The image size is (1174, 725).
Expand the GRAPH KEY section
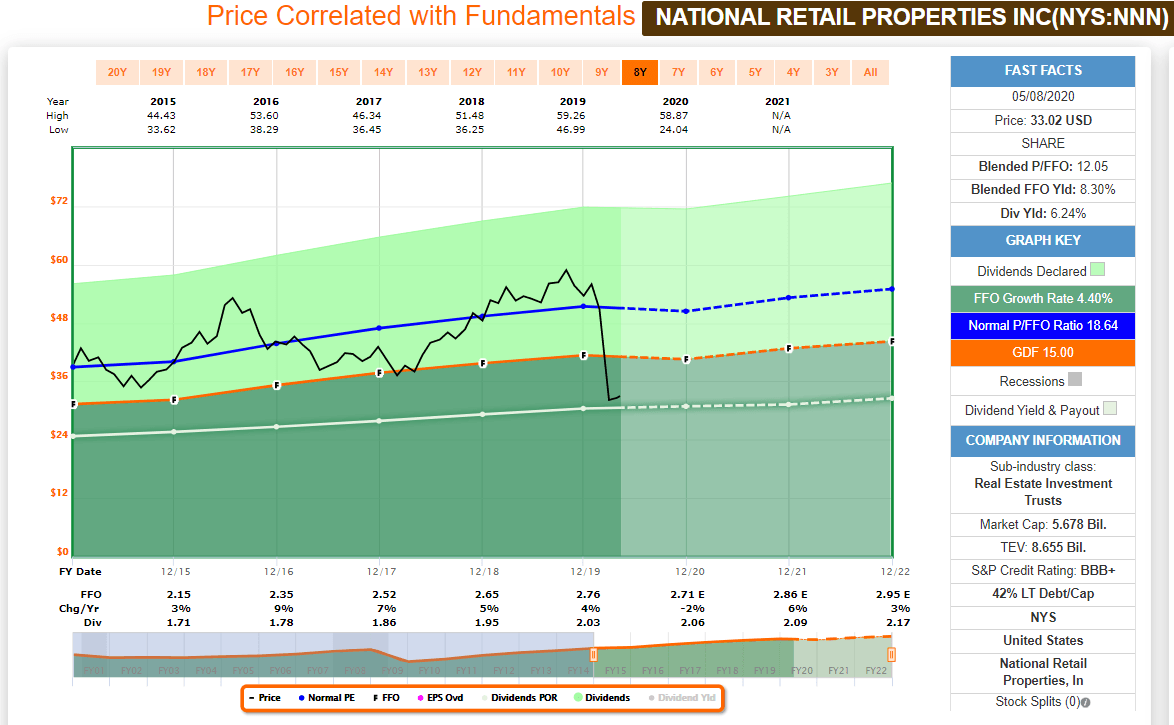1042,241
